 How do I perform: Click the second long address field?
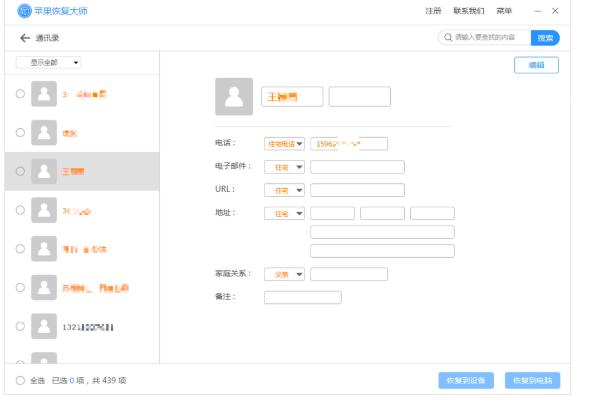(382, 251)
